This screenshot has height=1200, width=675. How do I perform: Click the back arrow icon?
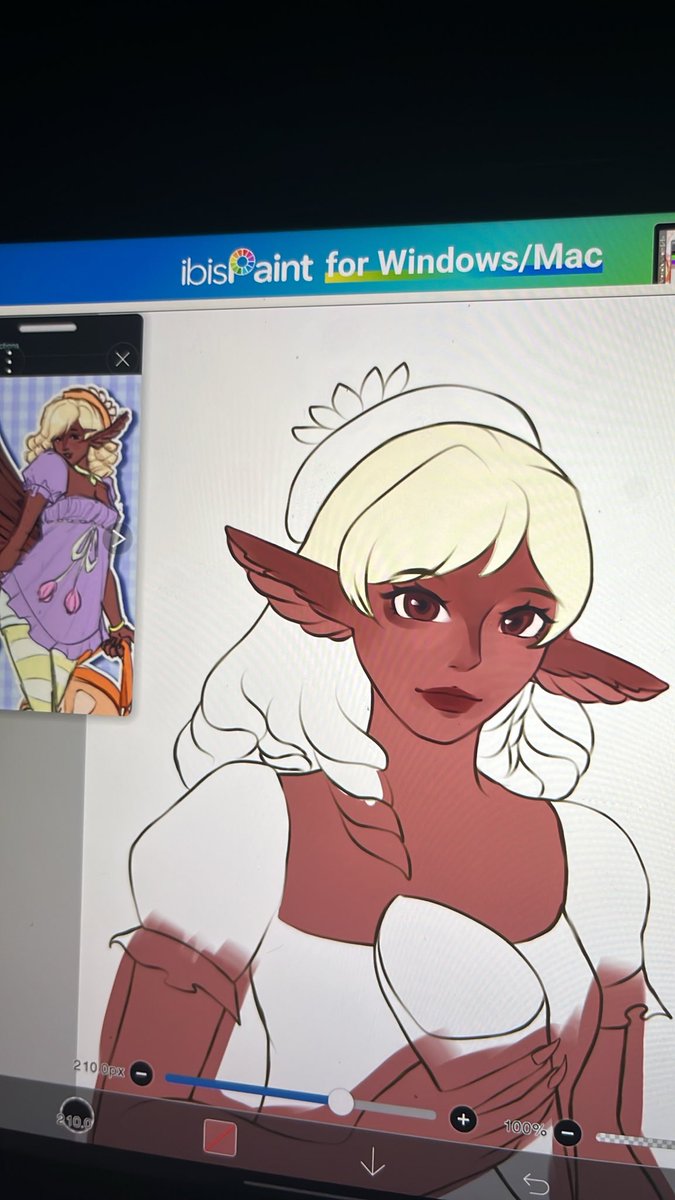tap(536, 1185)
